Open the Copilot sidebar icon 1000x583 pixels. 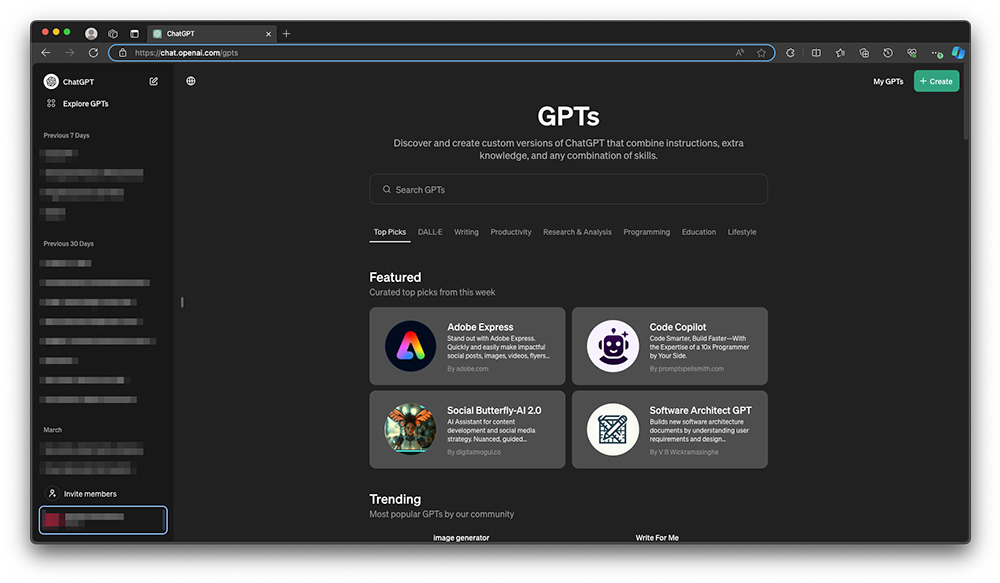(958, 53)
